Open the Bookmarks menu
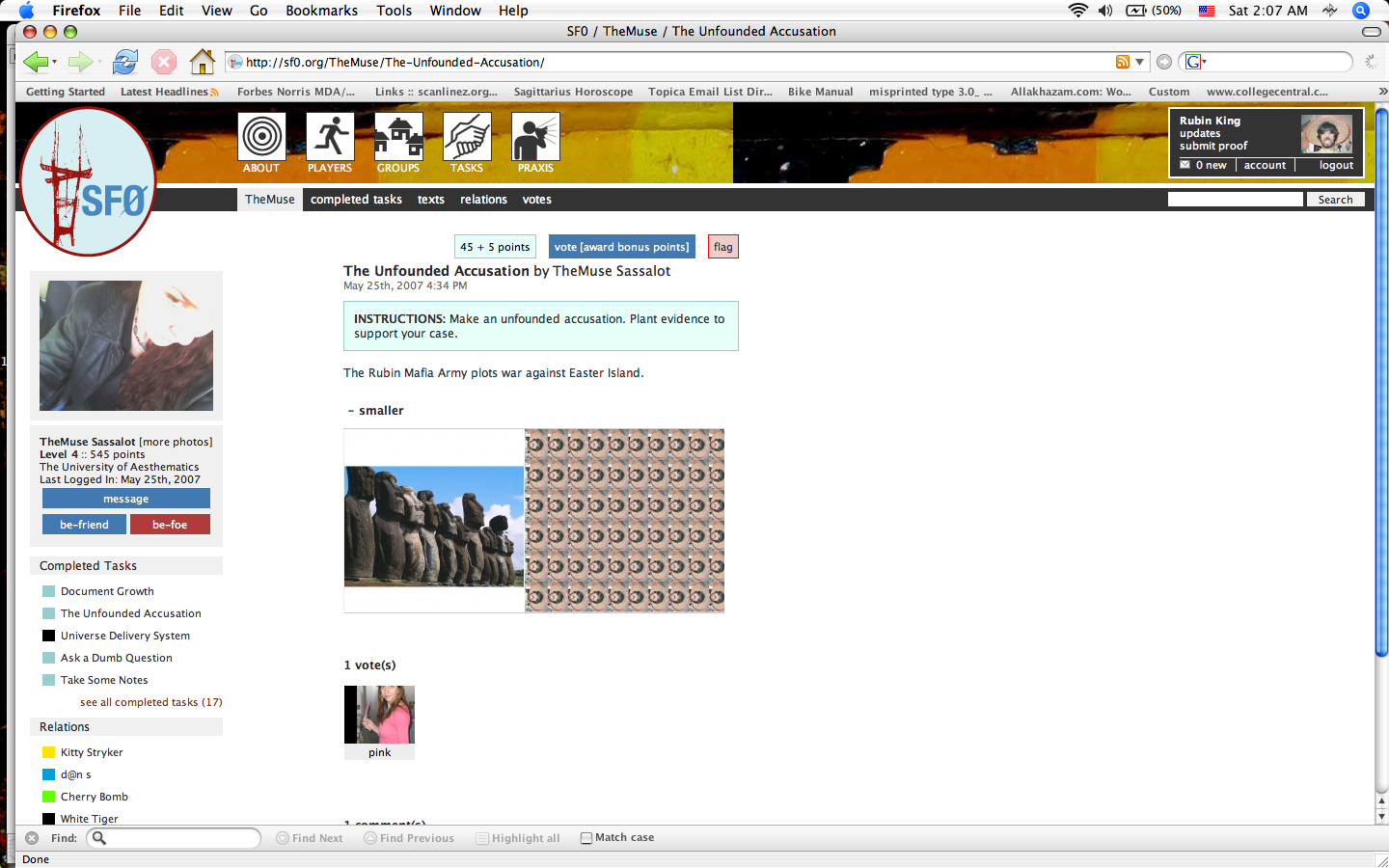 321,11
